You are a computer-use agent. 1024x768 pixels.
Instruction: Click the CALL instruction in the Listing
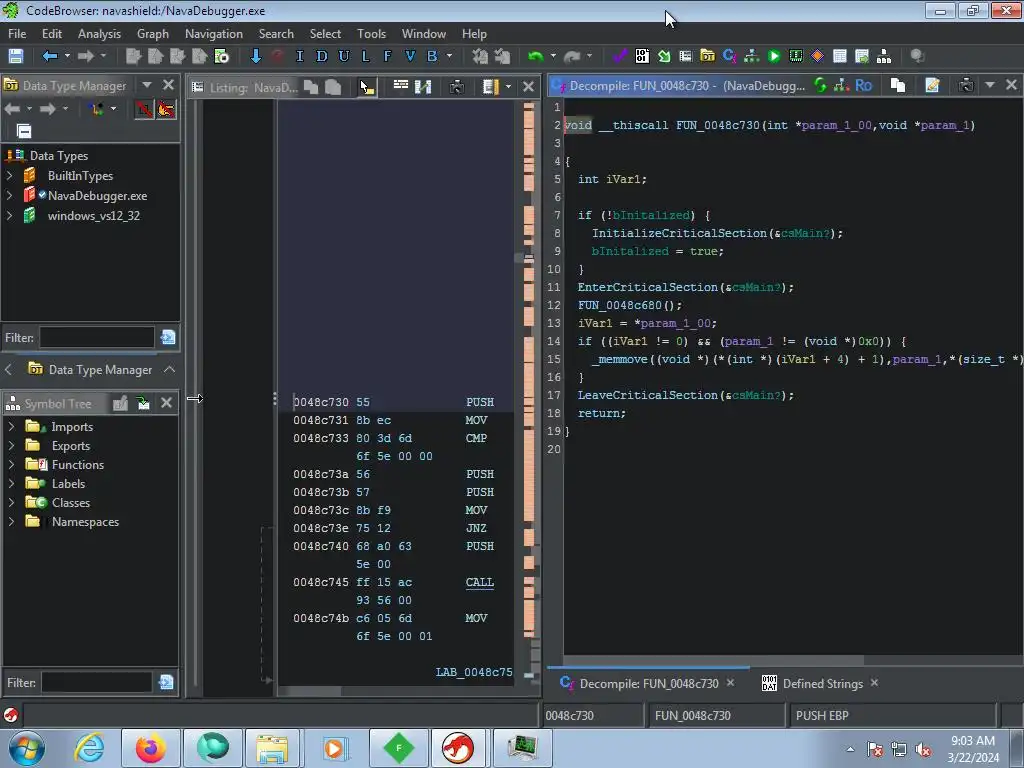click(479, 582)
